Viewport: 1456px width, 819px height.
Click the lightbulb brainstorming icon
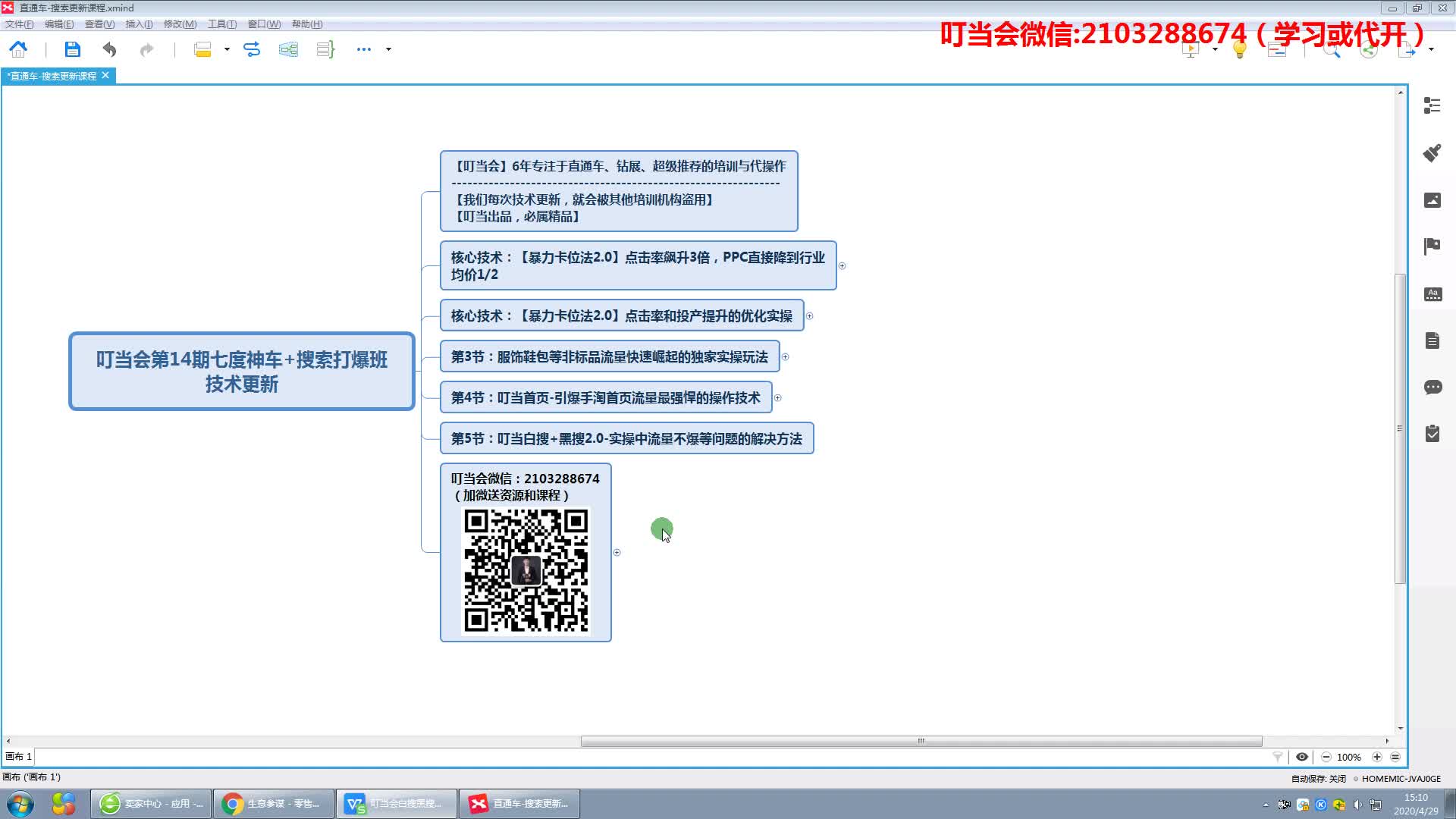click(1240, 50)
